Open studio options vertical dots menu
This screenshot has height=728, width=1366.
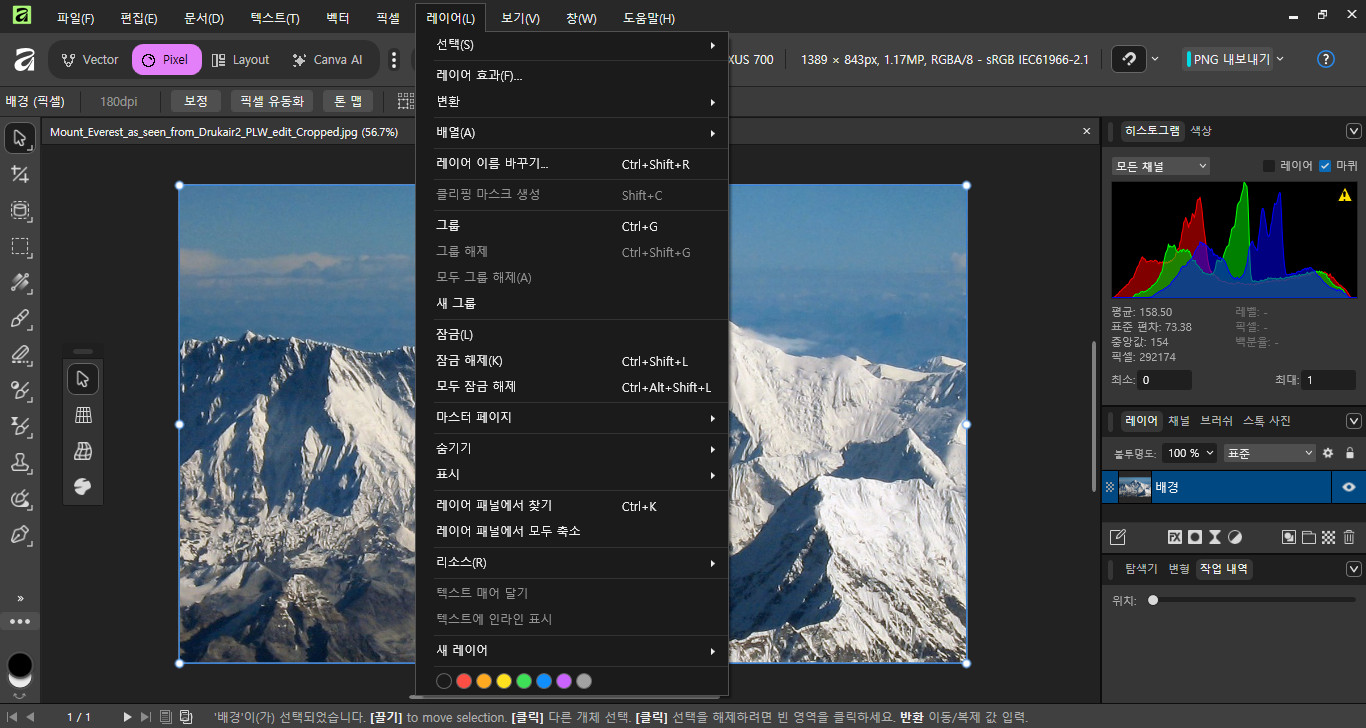(394, 60)
